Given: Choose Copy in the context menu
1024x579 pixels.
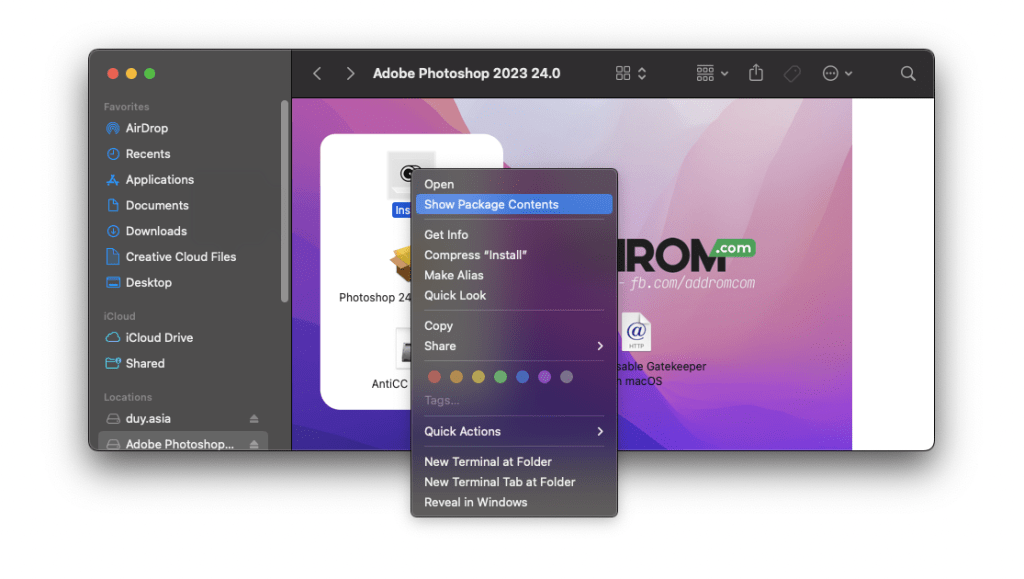Looking at the screenshot, I should [x=514, y=325].
